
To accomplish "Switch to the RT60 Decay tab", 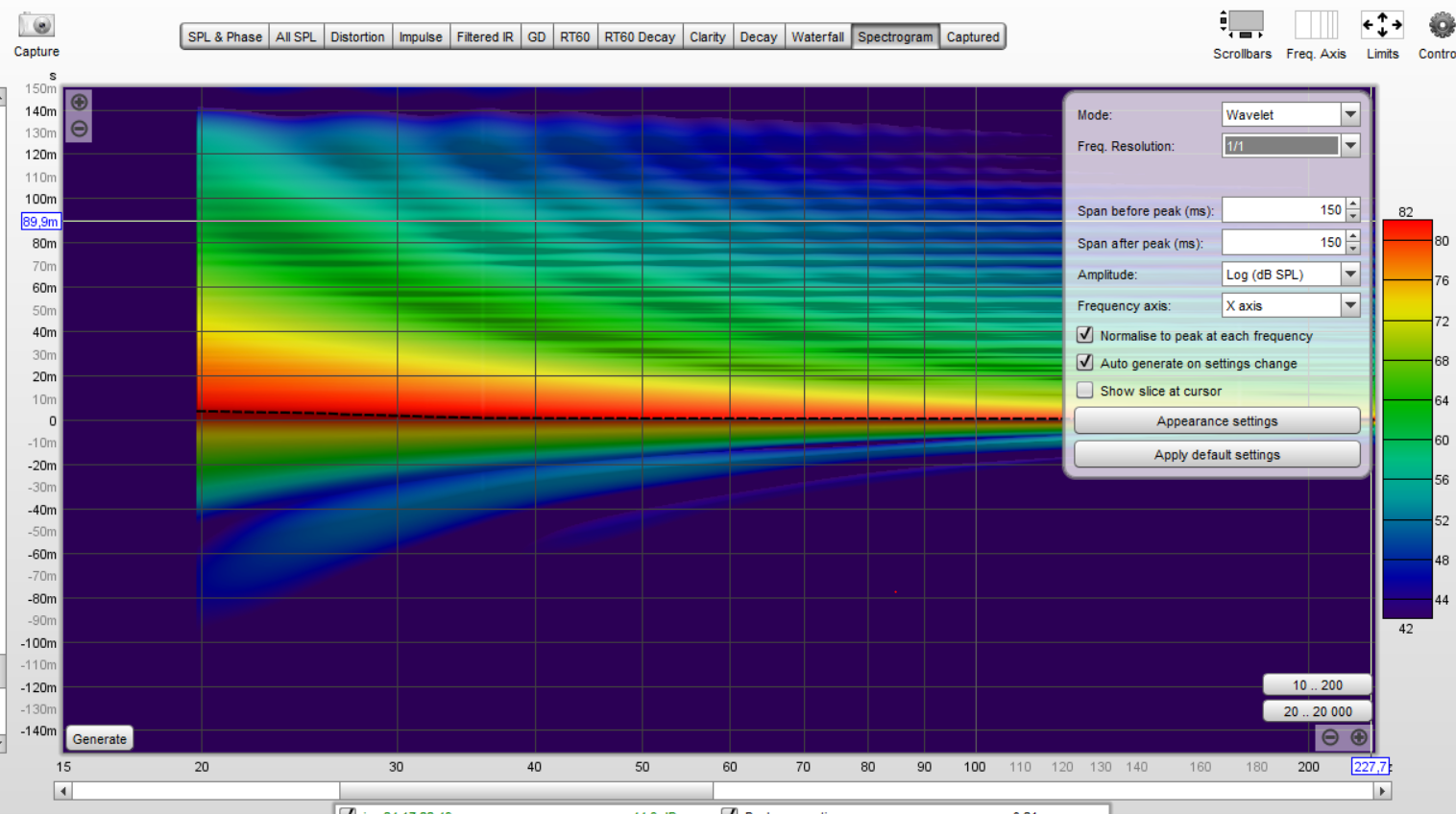I will pyautogui.click(x=640, y=36).
